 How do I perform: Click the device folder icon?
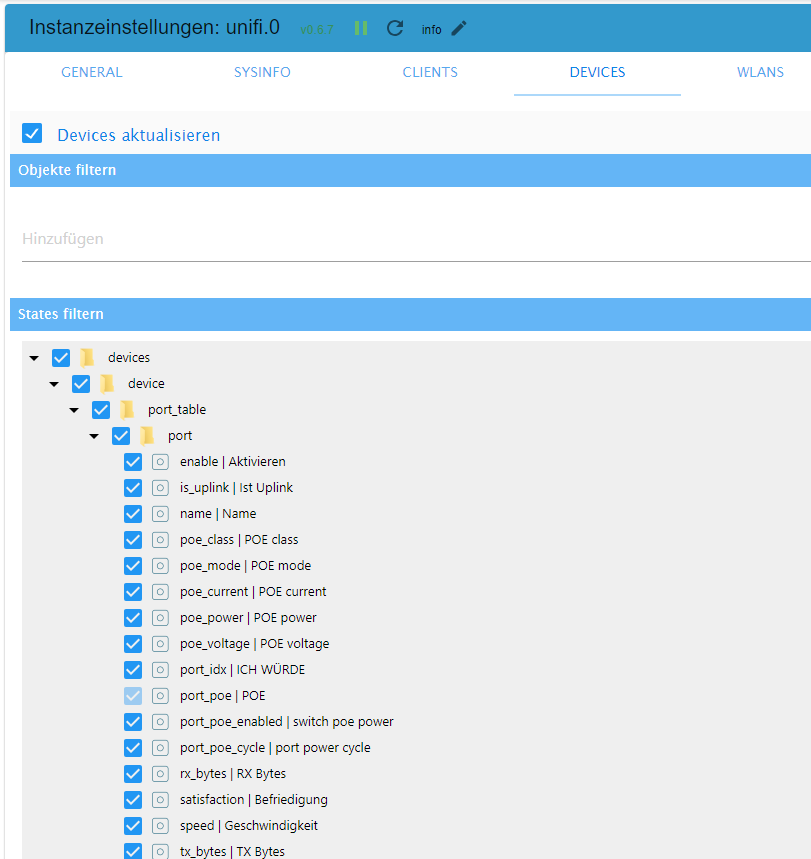click(107, 383)
